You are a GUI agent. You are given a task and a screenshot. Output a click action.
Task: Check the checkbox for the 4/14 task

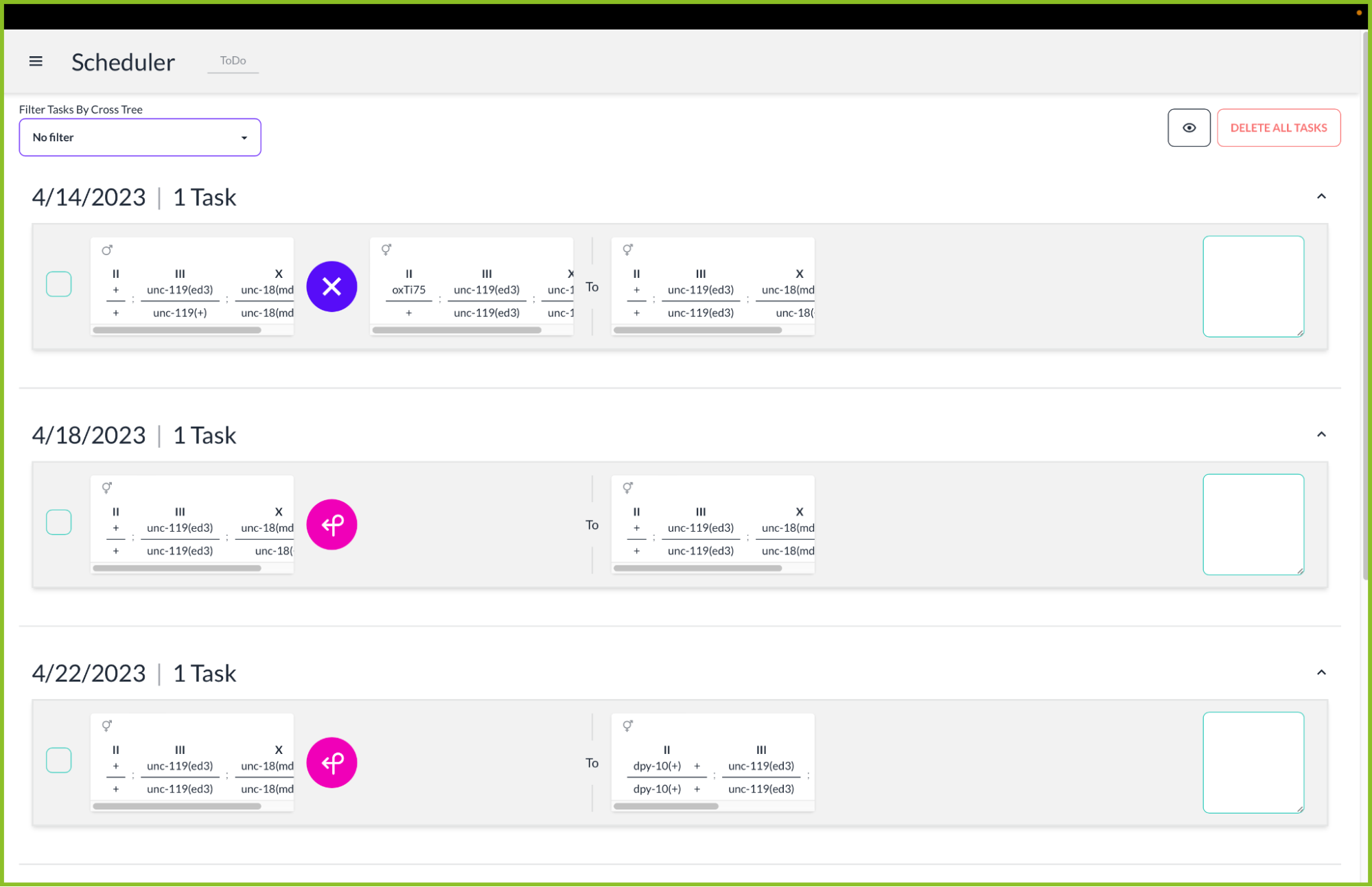coord(58,286)
